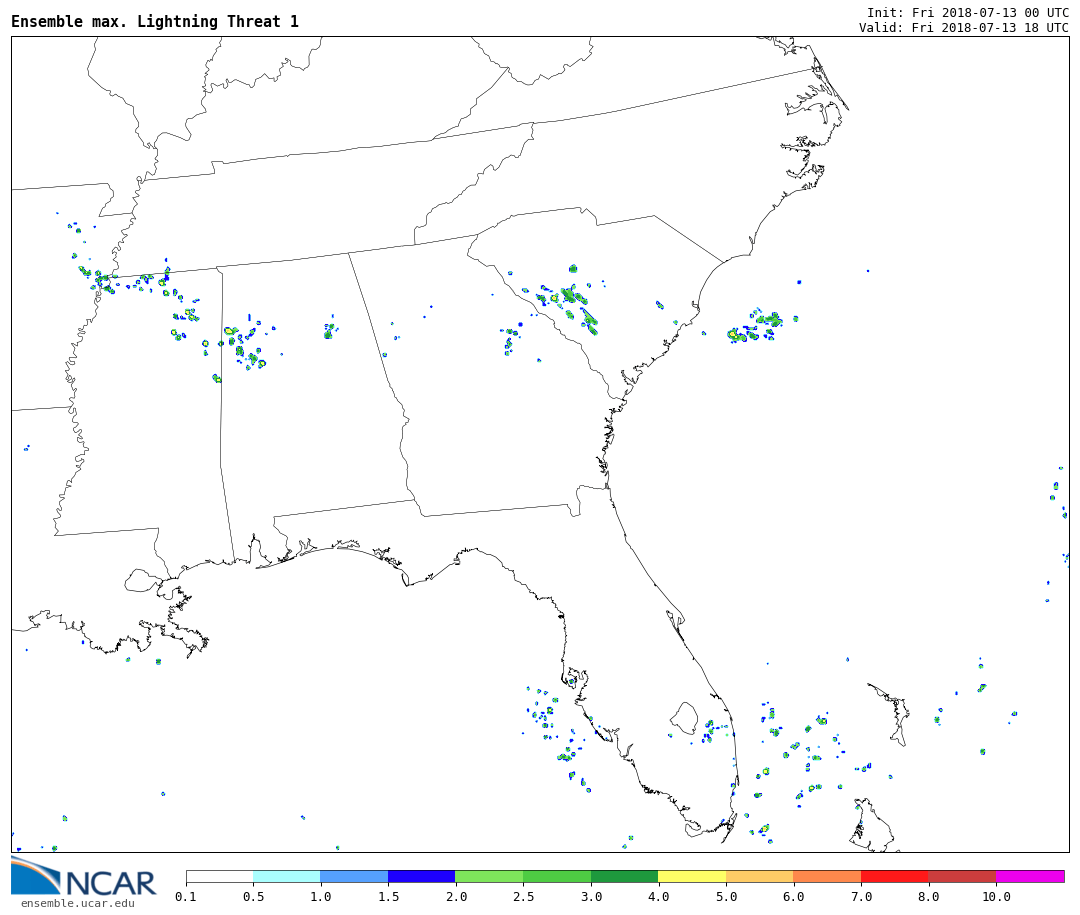Viewport: 1080px width, 915px height.
Task: Pick the white 0.1–0.5 colorbar swatch
Action: pyautogui.click(x=219, y=876)
